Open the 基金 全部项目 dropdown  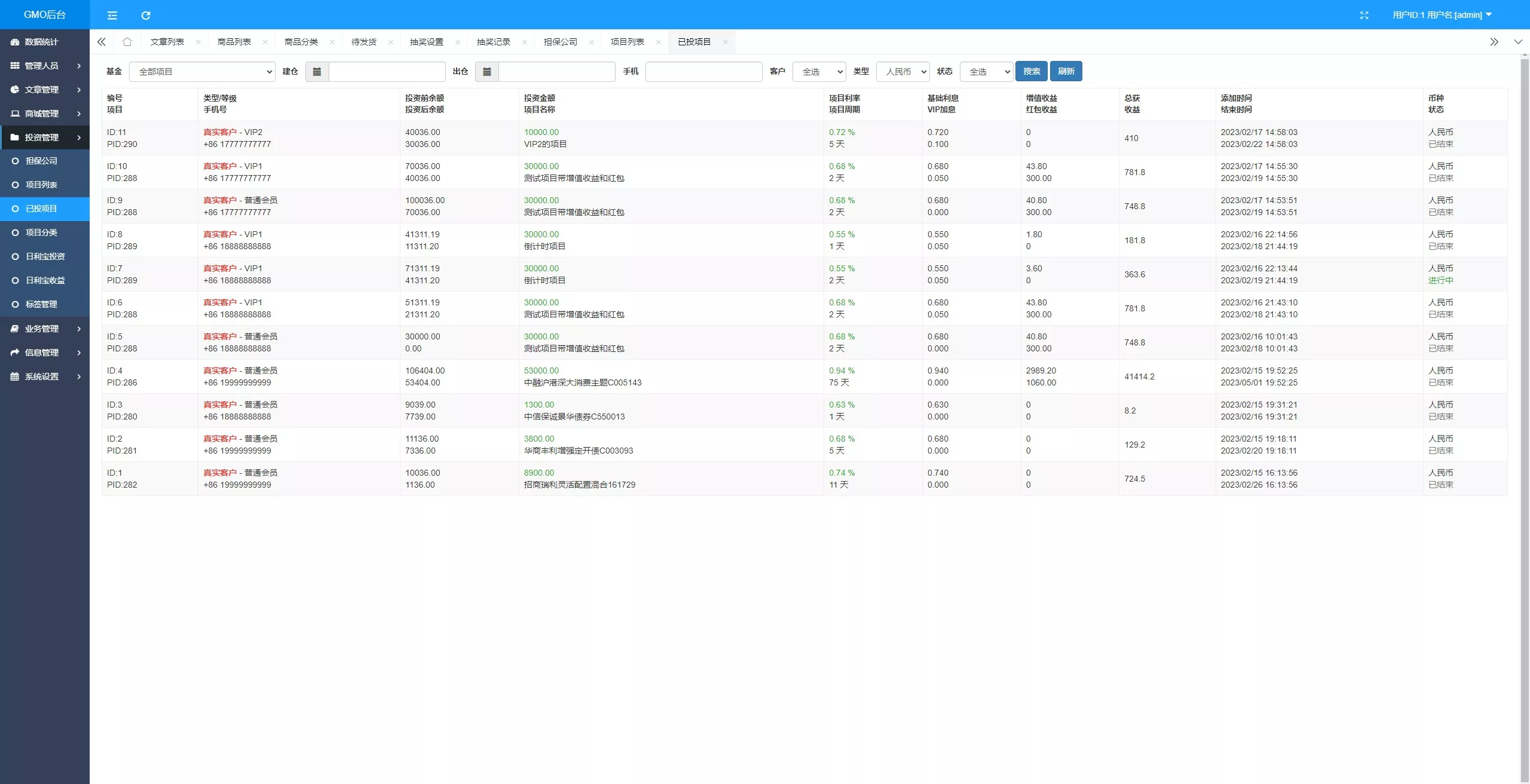point(202,72)
